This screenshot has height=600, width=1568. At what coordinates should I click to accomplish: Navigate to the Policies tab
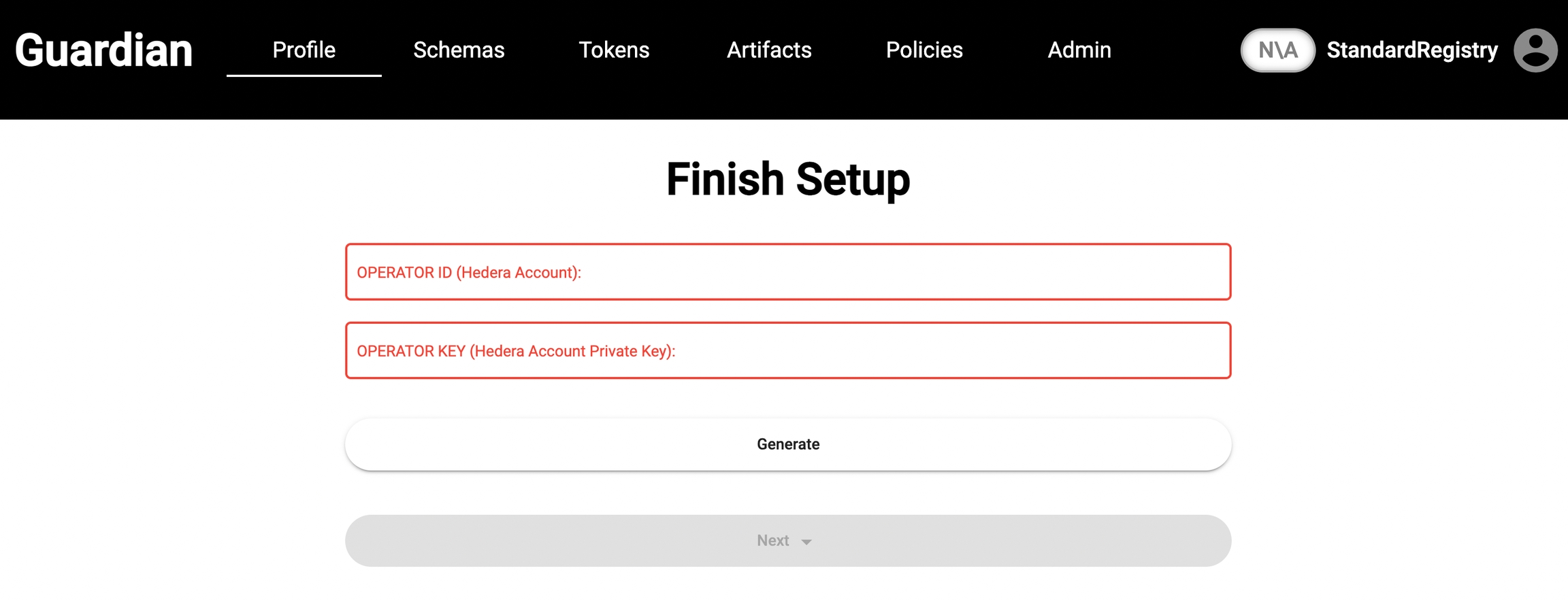(x=924, y=50)
